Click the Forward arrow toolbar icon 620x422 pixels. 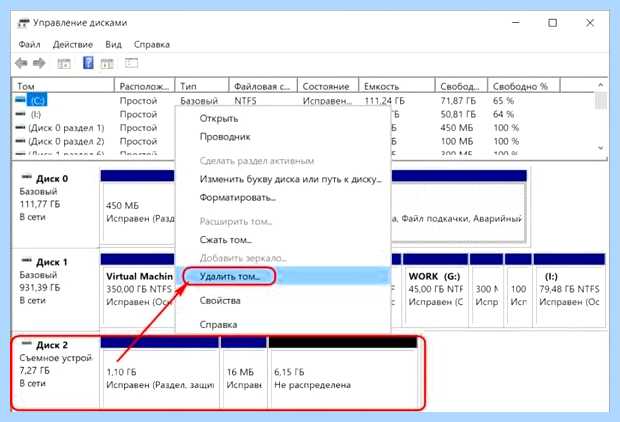pyautogui.click(x=39, y=63)
